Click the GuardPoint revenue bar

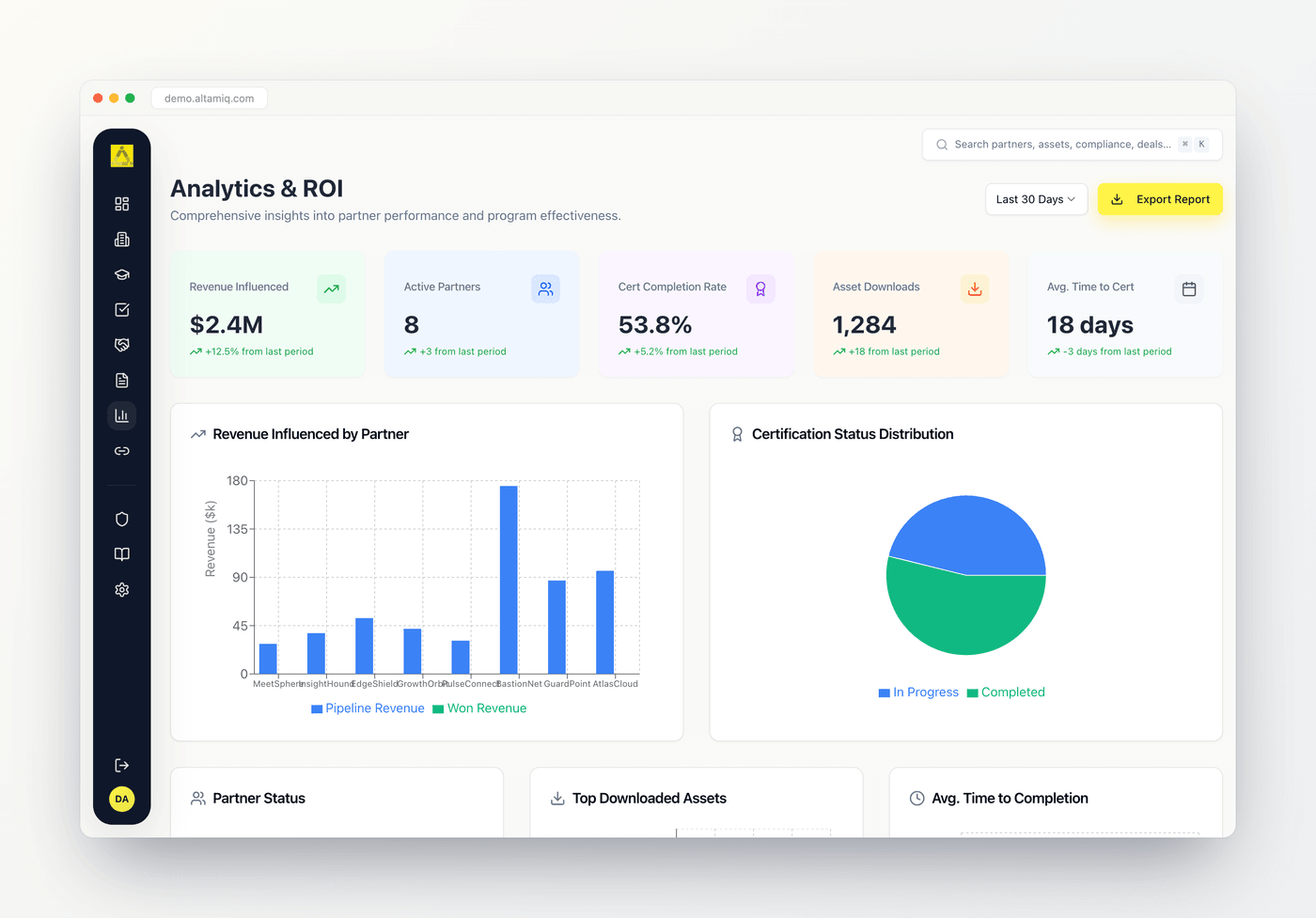(556, 627)
